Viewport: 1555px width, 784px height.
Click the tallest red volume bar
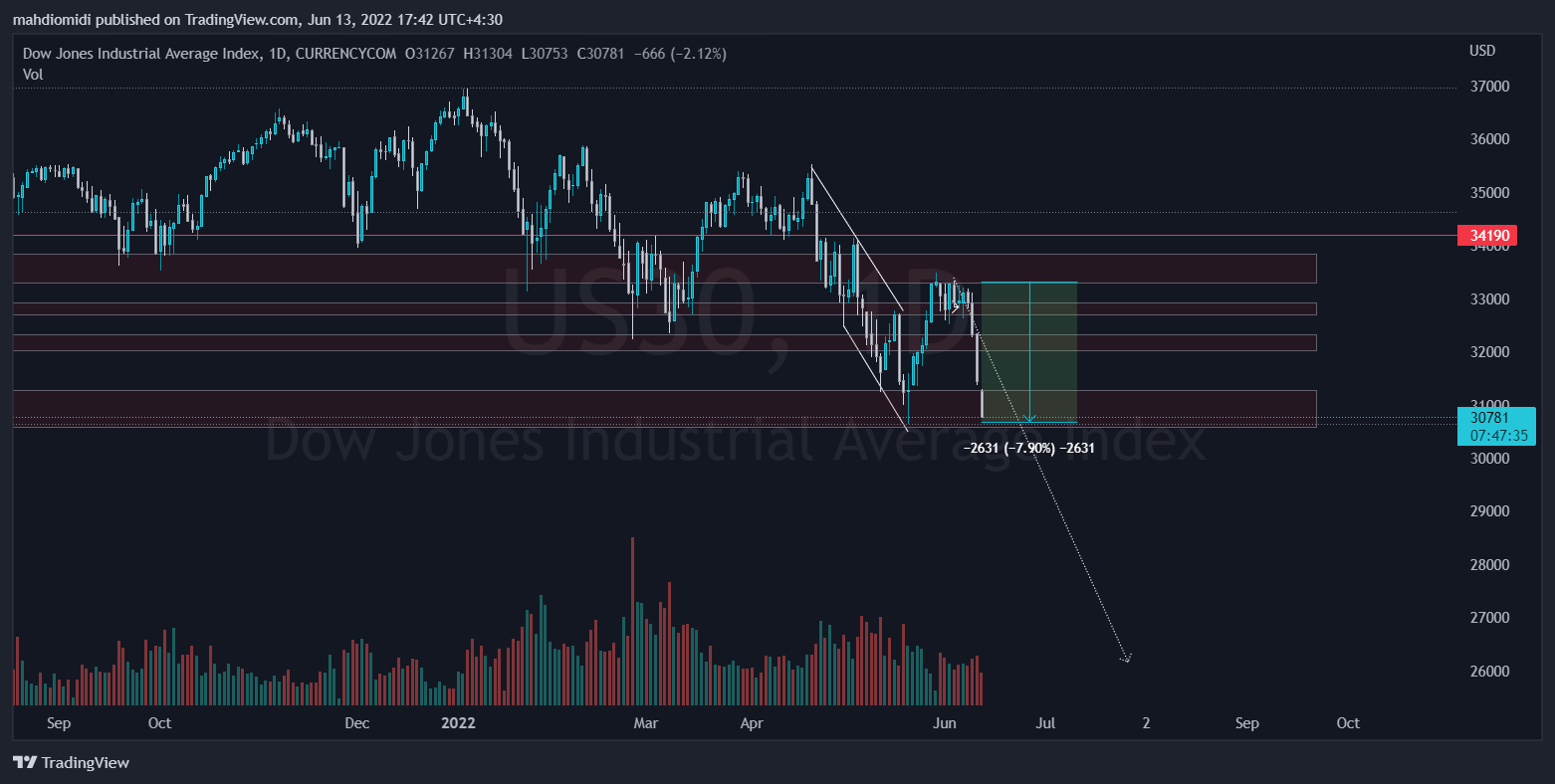coord(632,621)
